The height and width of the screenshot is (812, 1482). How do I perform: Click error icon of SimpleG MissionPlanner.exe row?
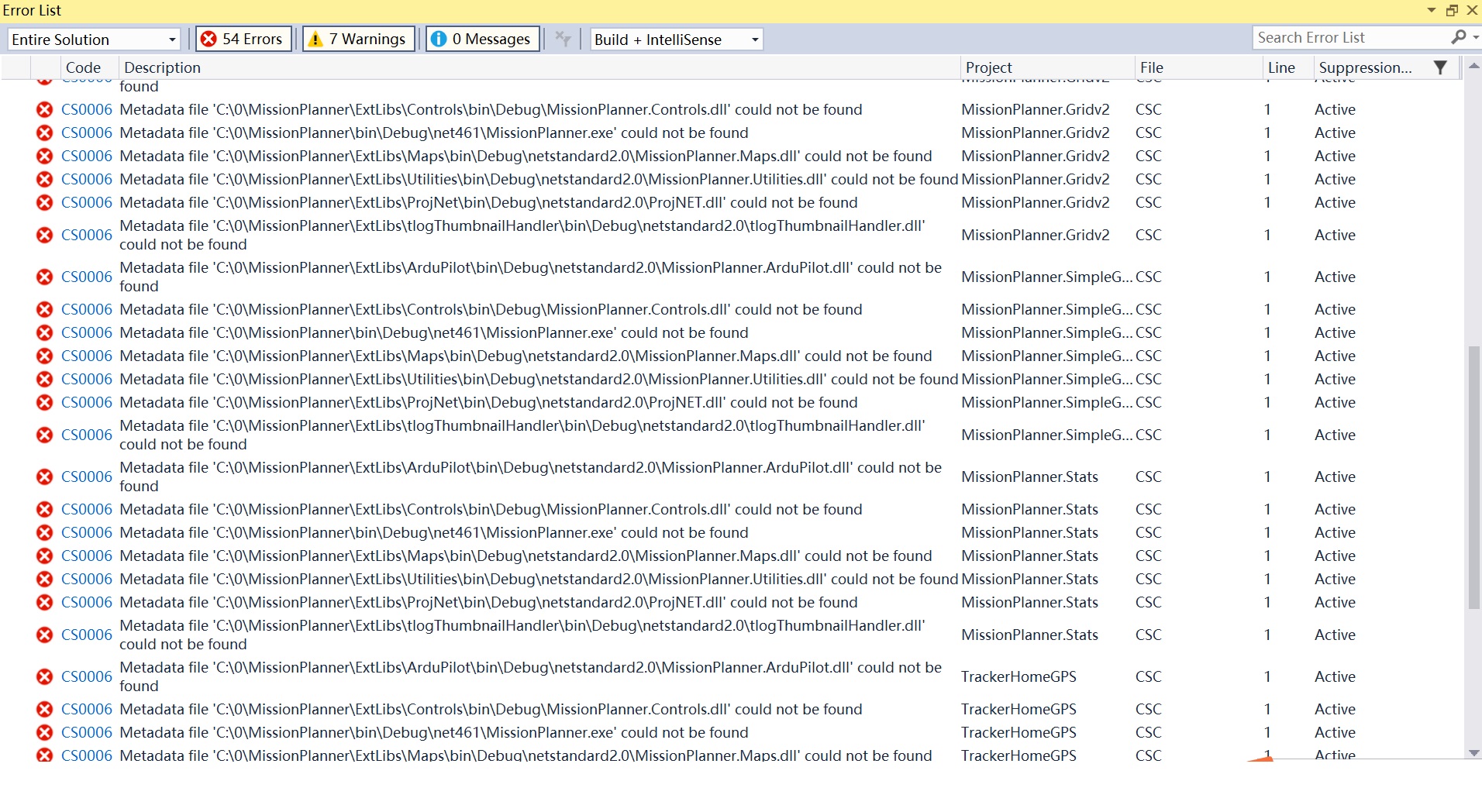pyautogui.click(x=45, y=332)
